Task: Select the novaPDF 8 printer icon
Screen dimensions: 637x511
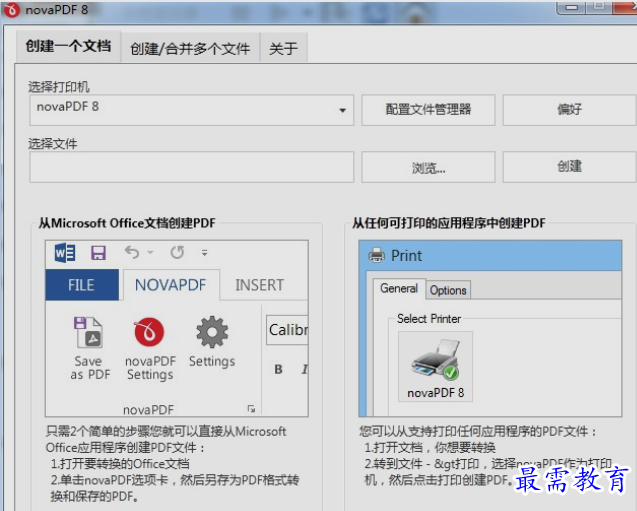Action: pos(436,366)
